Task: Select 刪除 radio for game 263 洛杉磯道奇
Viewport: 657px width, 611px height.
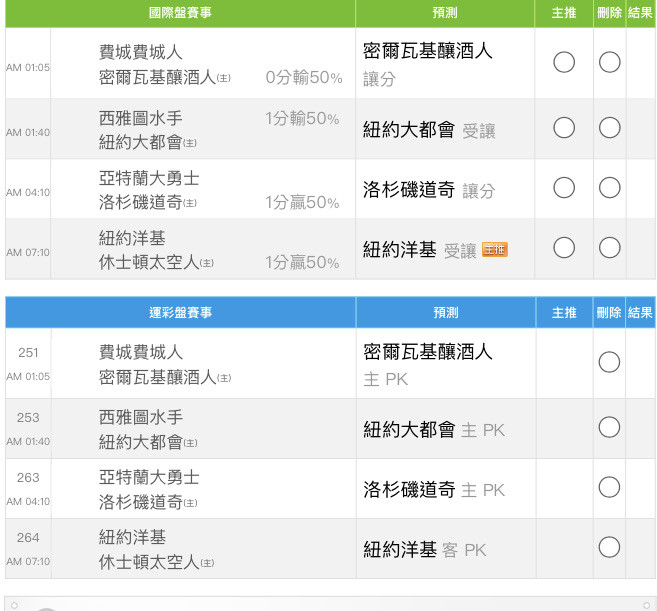Action: [x=609, y=487]
